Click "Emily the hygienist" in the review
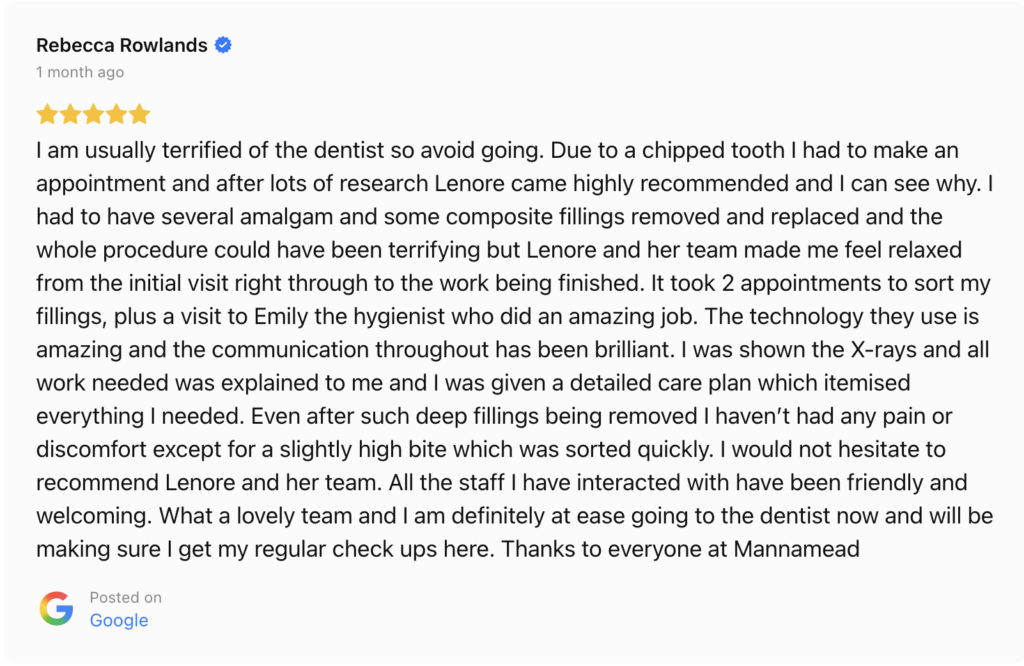1024x666 pixels. [x=335, y=317]
